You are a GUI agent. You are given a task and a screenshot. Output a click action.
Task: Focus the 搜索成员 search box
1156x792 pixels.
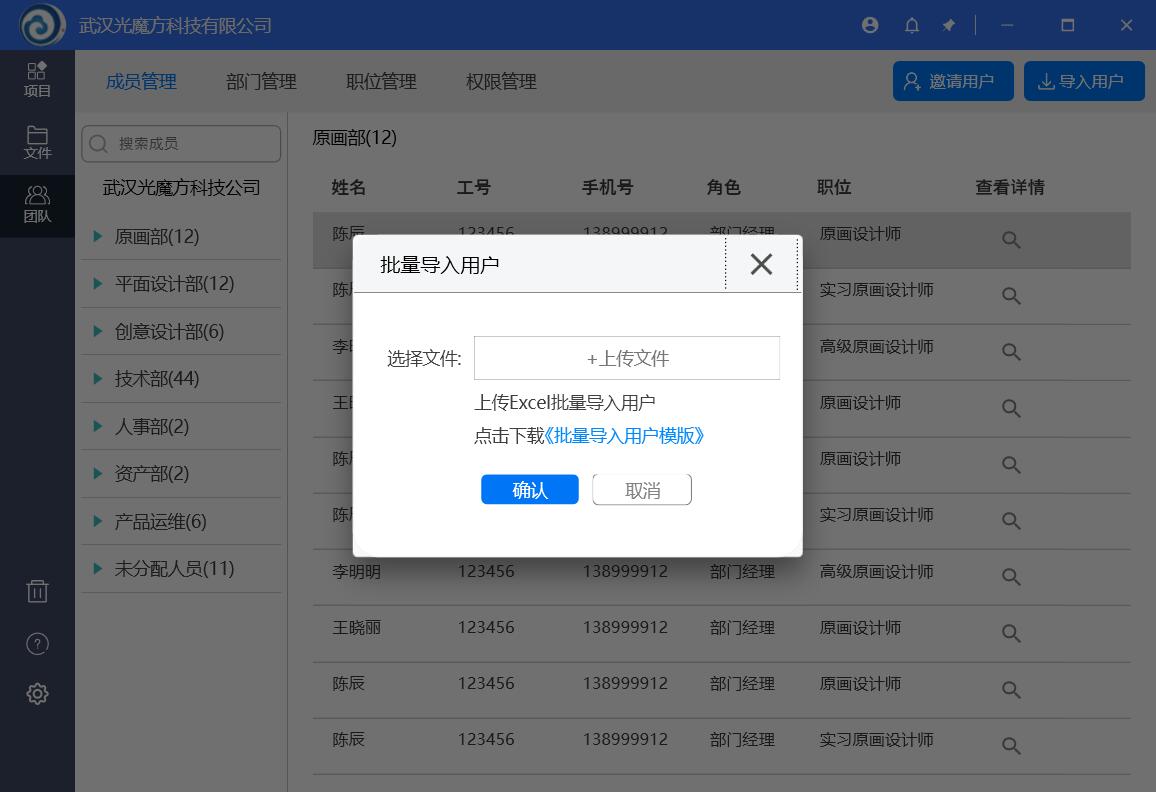pos(181,144)
